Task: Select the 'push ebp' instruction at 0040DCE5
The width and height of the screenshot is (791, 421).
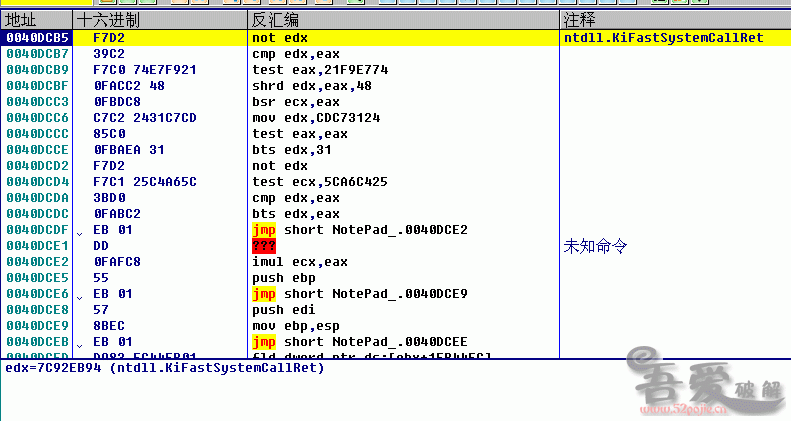Action: tap(278, 277)
